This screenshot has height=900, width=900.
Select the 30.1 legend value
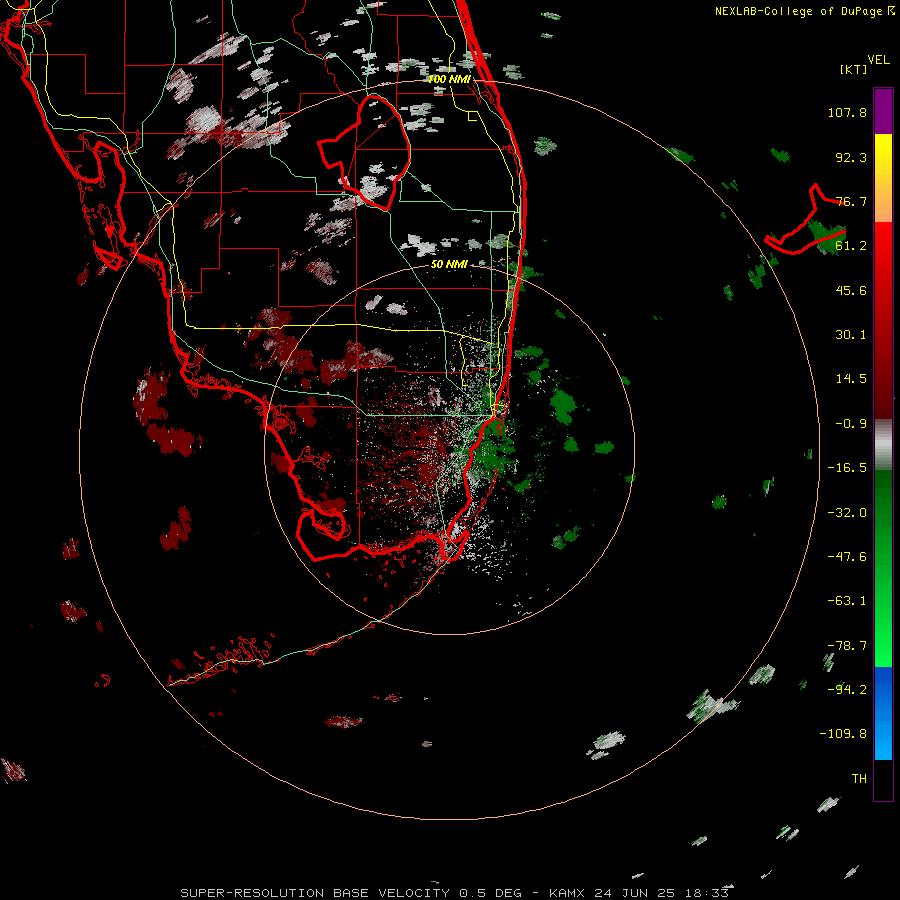pyautogui.click(x=851, y=335)
